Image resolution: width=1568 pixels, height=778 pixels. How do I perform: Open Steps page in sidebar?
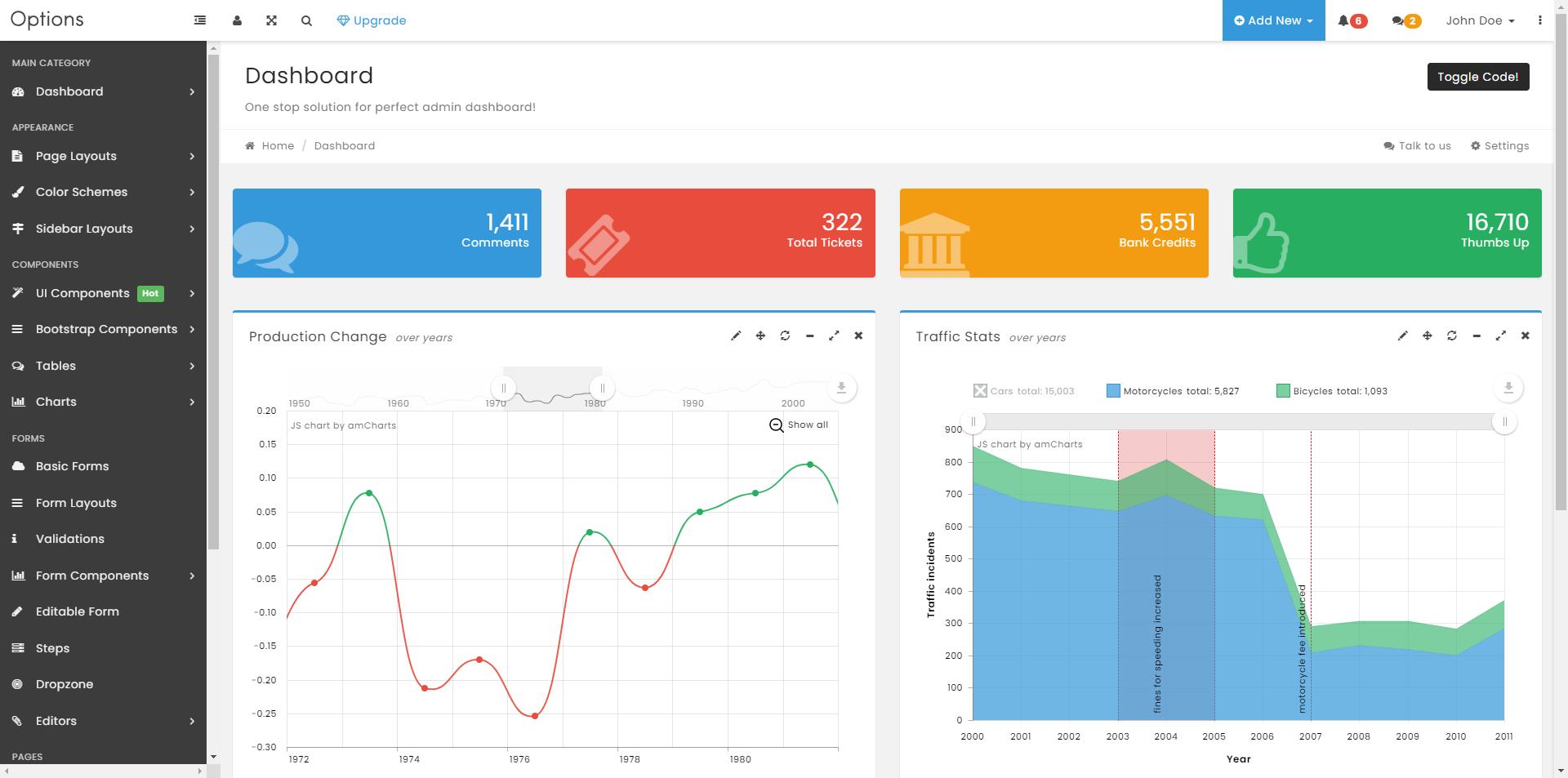coord(103,648)
